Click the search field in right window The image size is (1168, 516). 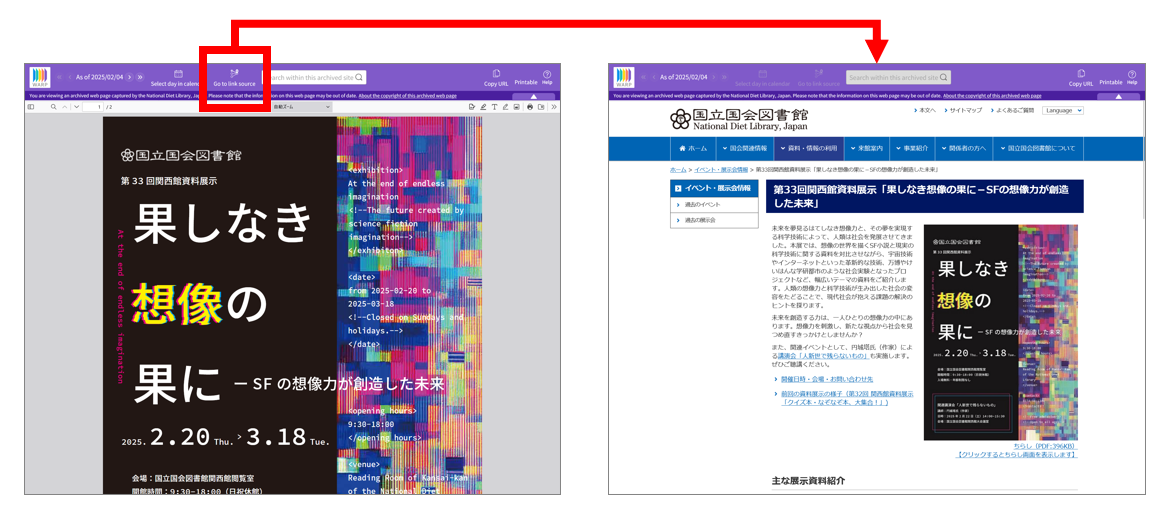click(x=898, y=77)
